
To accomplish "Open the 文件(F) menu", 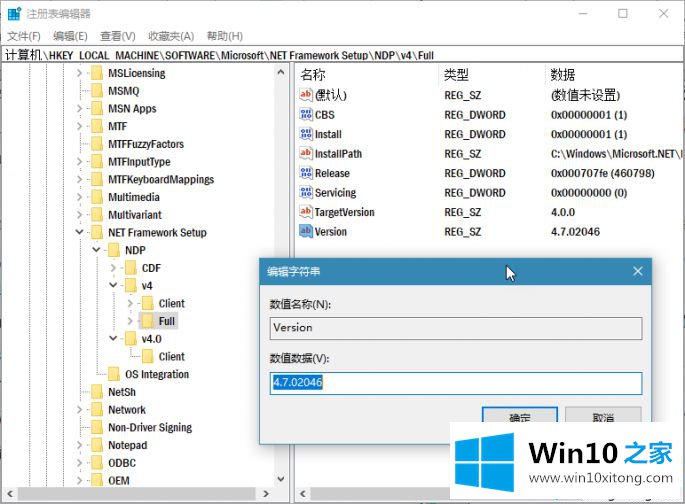I will pyautogui.click(x=24, y=36).
